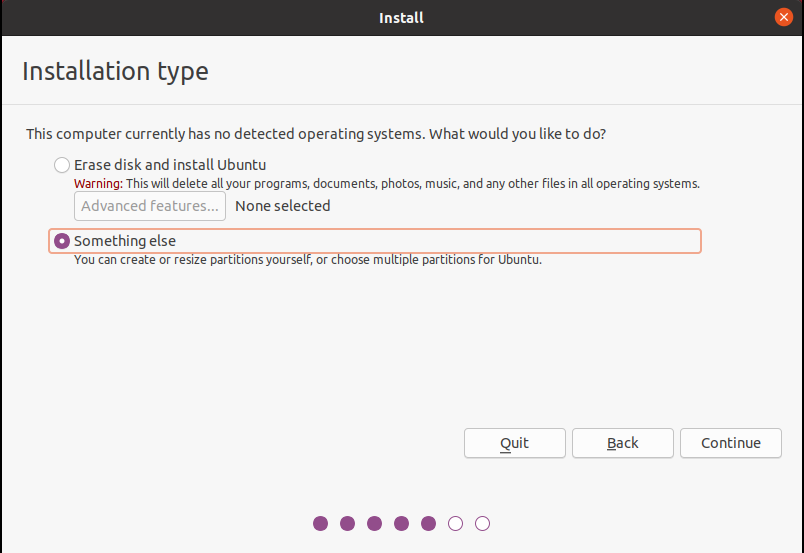This screenshot has width=804, height=553.
Task: Close the Install window
Action: click(x=784, y=17)
